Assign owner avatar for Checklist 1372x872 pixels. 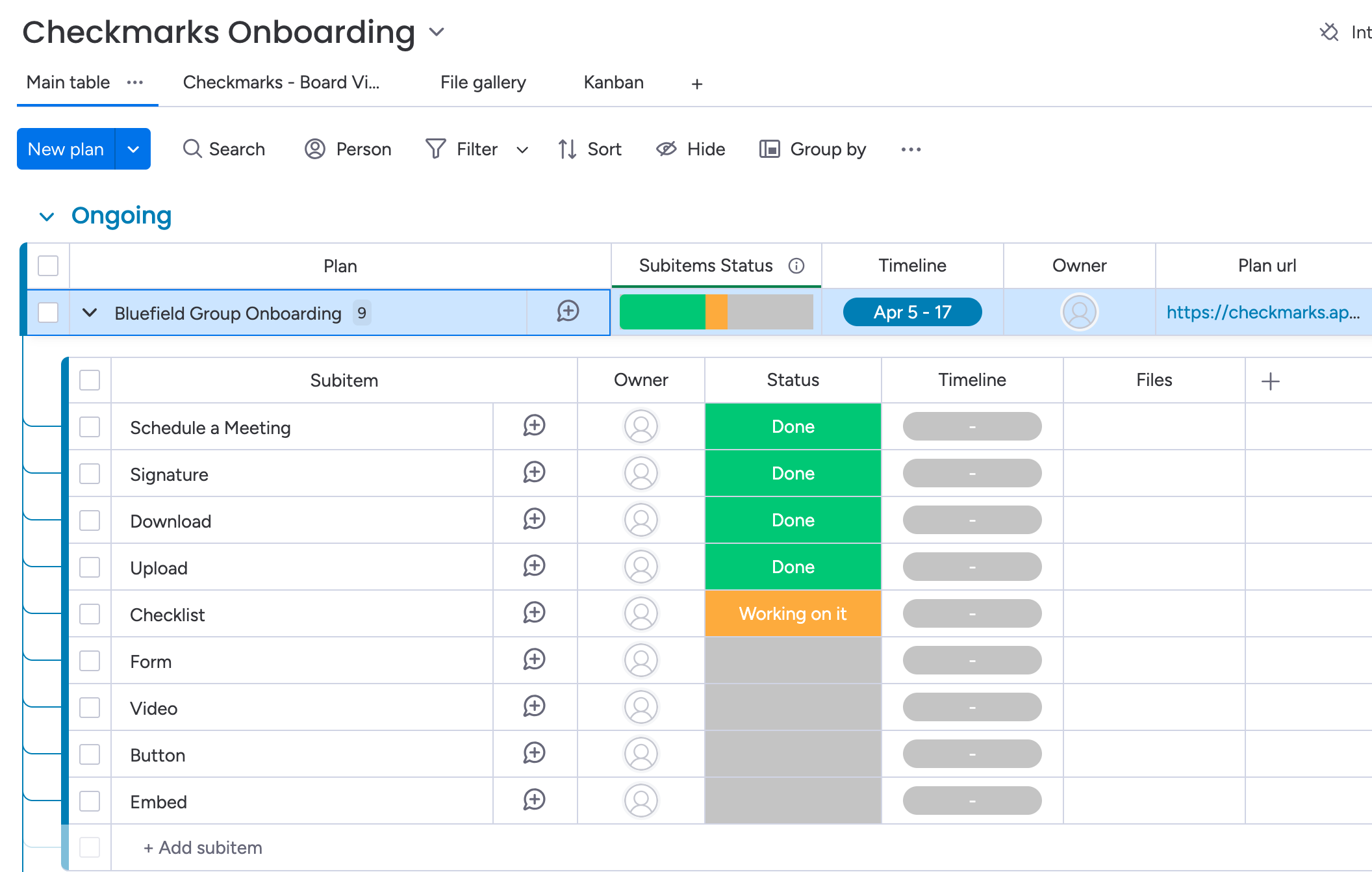(641, 614)
